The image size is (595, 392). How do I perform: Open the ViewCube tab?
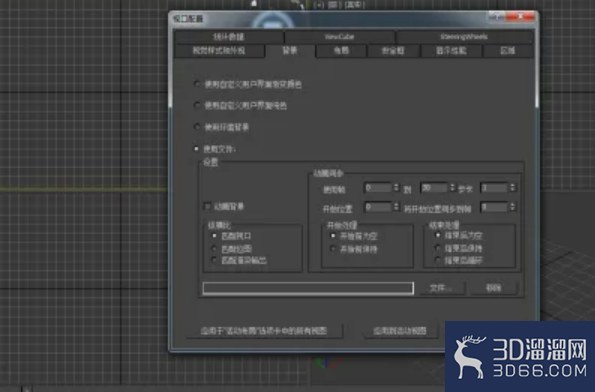pos(339,37)
